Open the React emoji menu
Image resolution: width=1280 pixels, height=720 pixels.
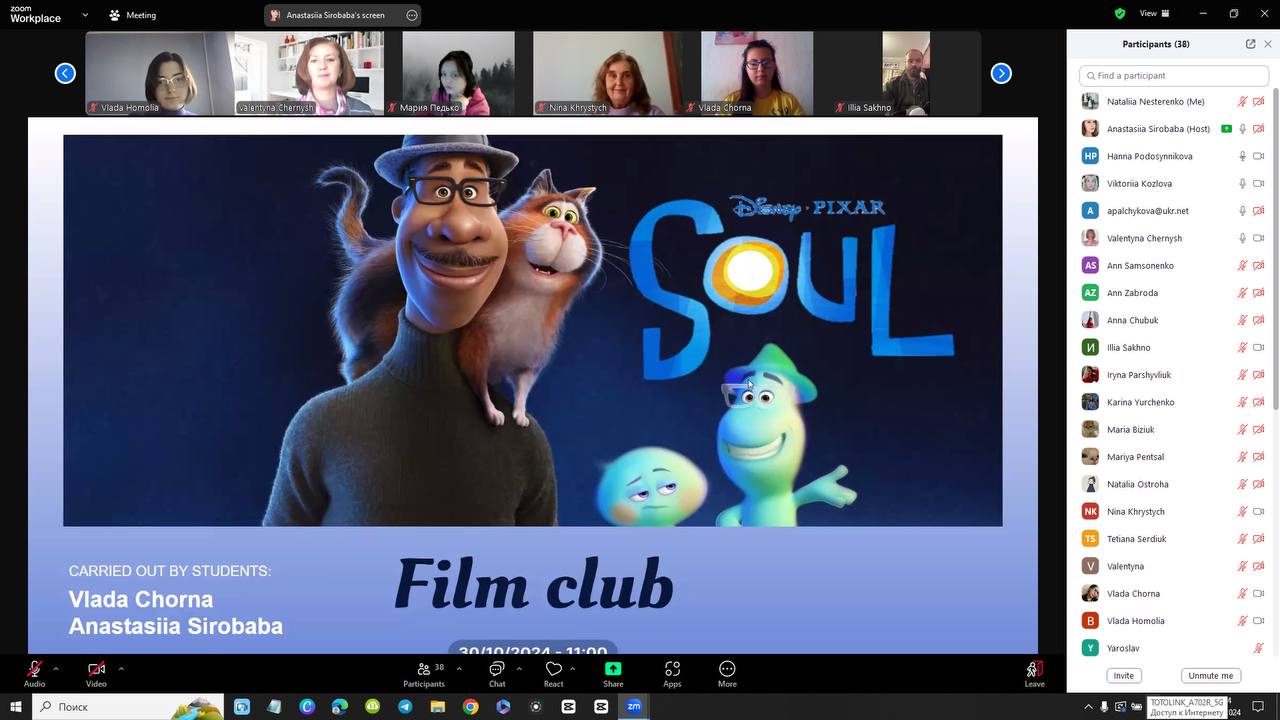(553, 670)
